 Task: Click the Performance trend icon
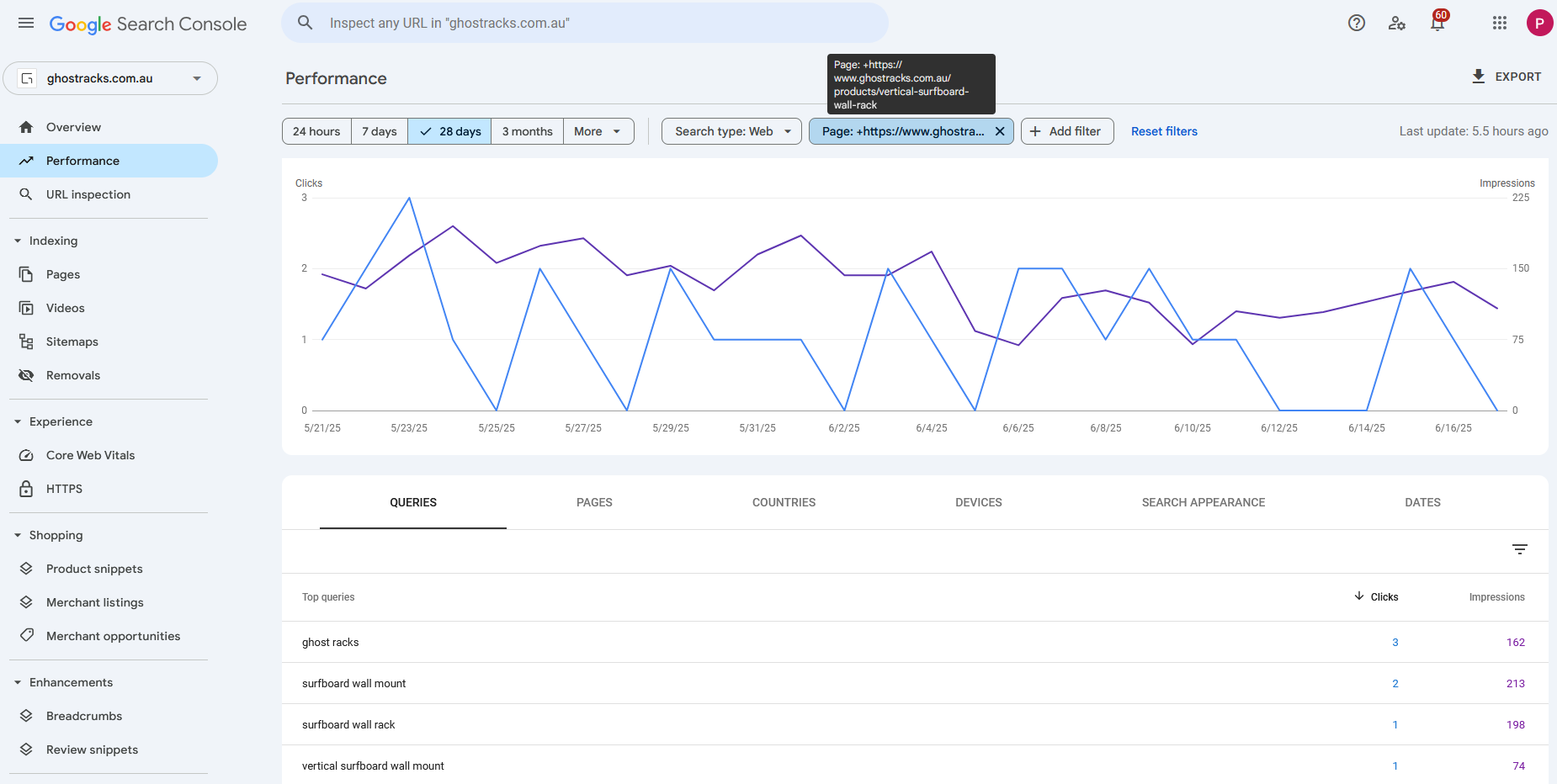26,161
